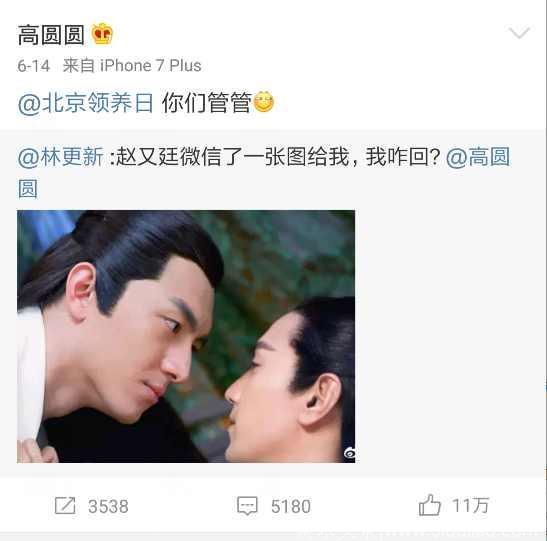Image resolution: width=547 pixels, height=541 pixels.
Task: Click the 6-14 post date
Action: pos(34,66)
